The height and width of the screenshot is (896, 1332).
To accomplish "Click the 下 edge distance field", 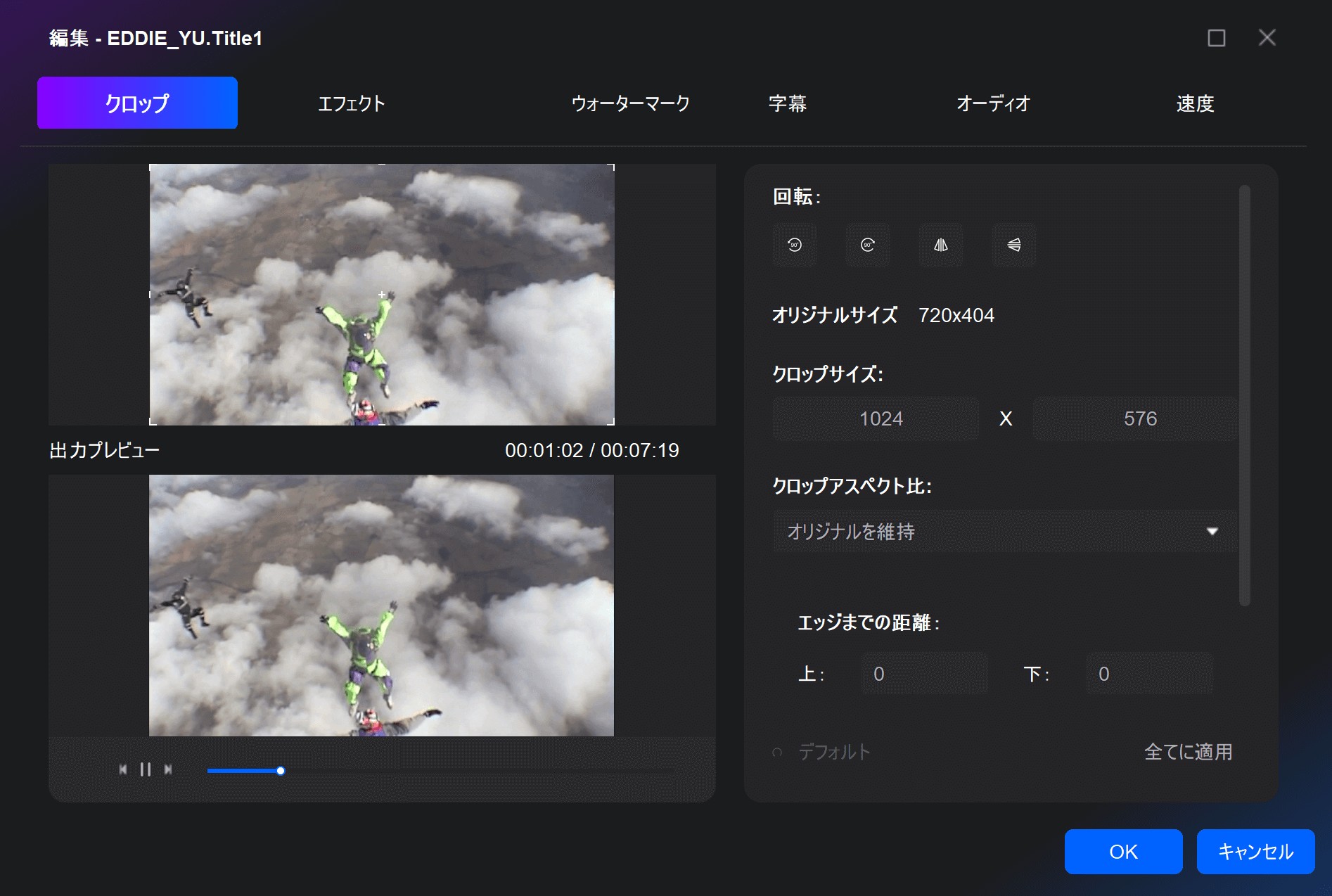I will [1149, 674].
